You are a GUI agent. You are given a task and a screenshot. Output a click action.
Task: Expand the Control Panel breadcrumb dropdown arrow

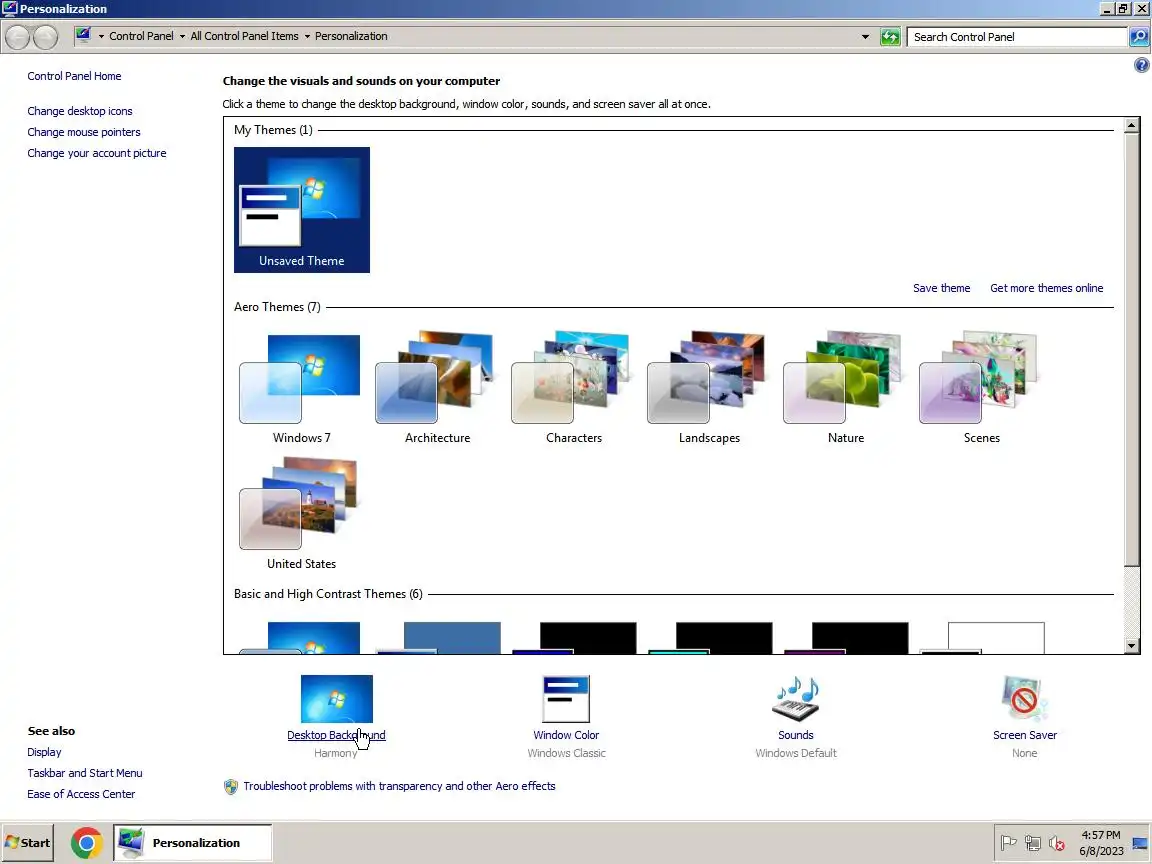pos(182,36)
